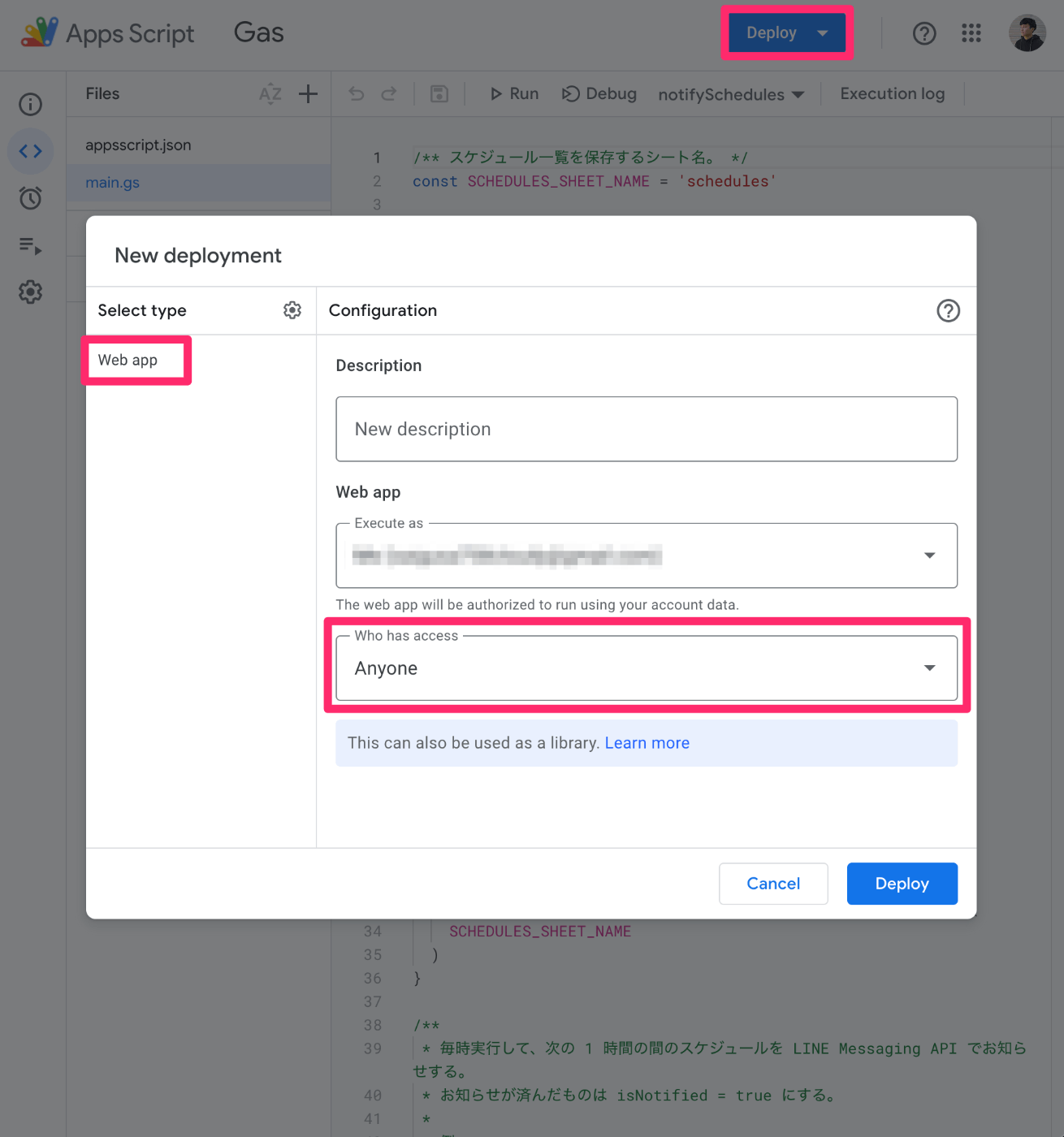1064x1137 pixels.
Task: Open the project Overview panel
Action: [30, 104]
